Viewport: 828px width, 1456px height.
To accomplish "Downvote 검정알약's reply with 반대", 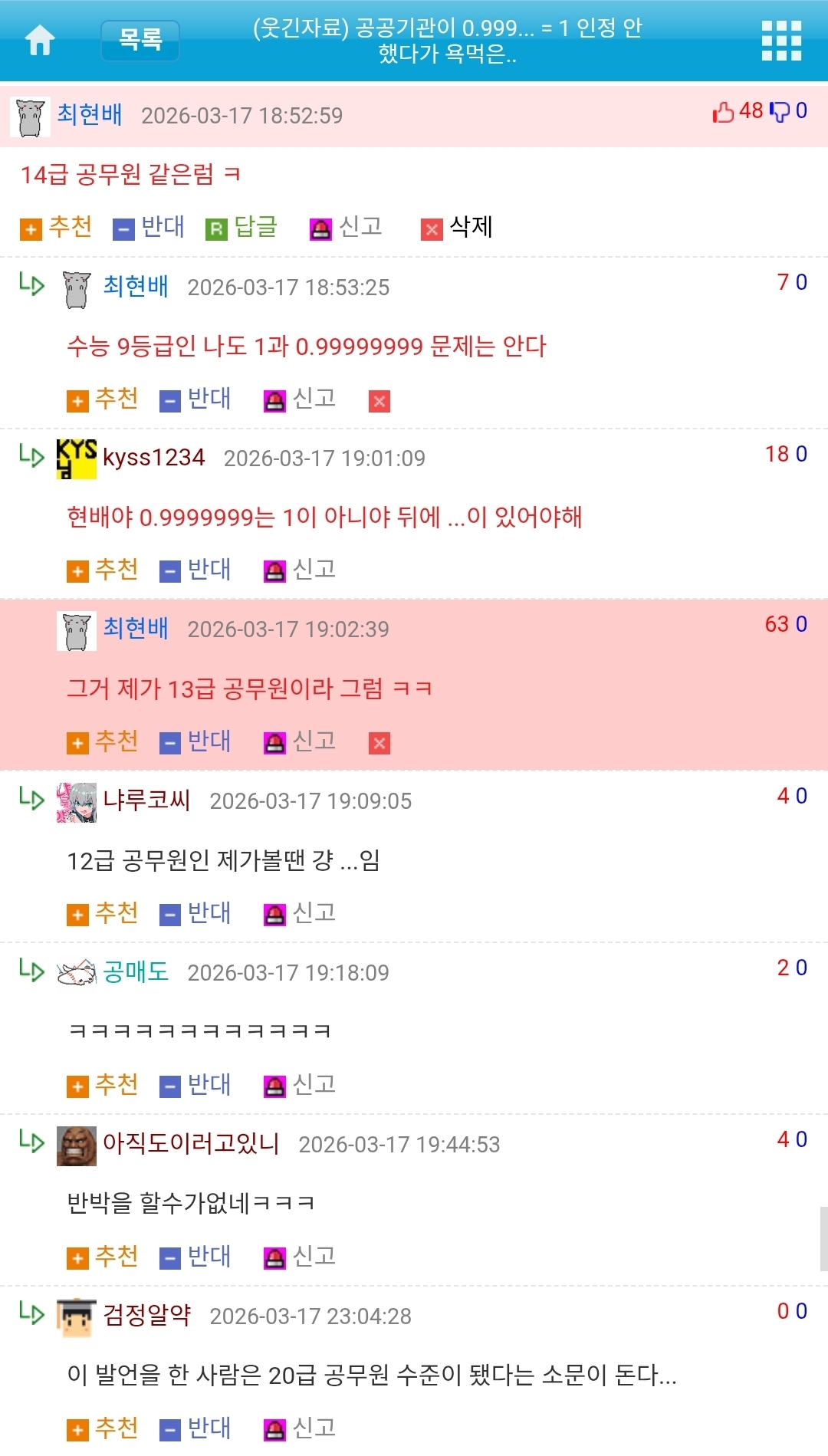I will (x=195, y=1428).
